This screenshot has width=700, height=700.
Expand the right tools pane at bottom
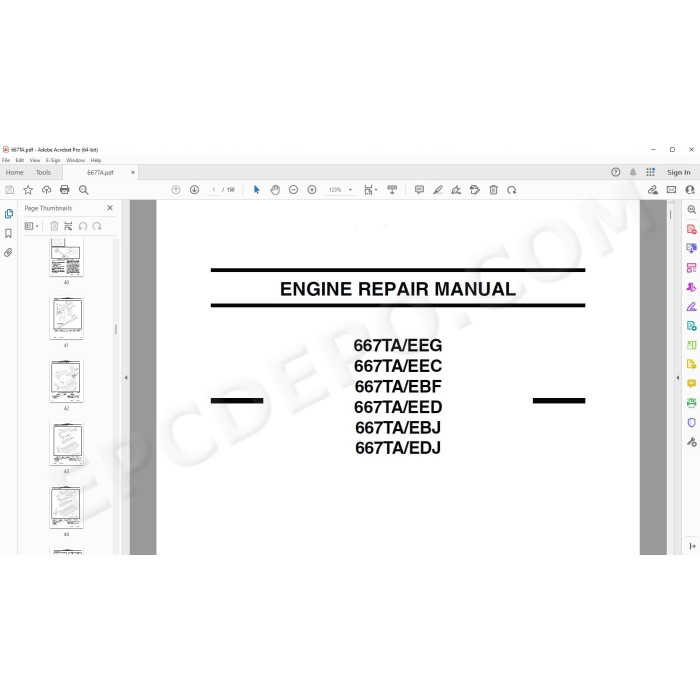[692, 546]
